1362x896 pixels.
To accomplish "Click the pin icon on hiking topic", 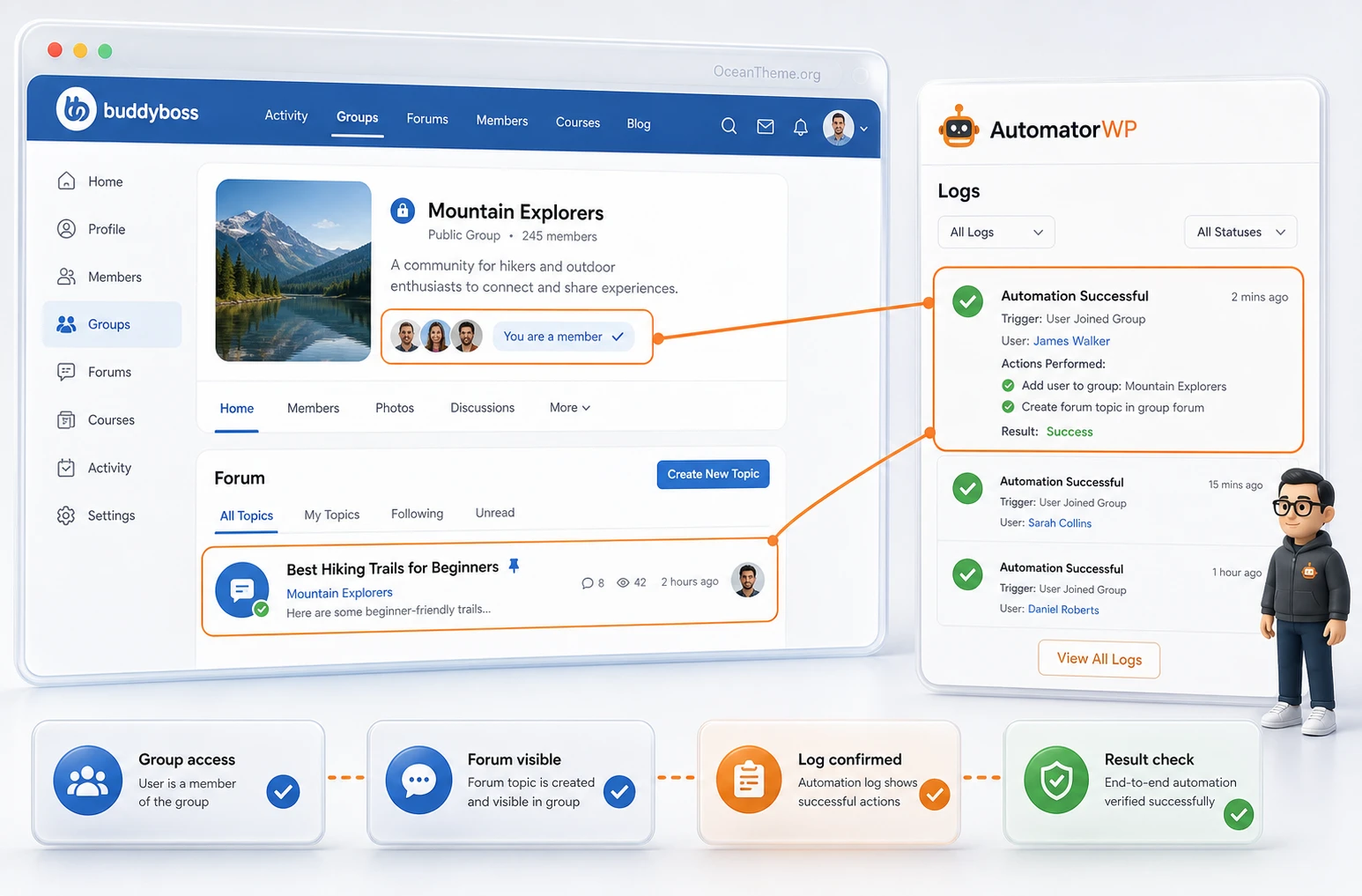I will tap(514, 566).
